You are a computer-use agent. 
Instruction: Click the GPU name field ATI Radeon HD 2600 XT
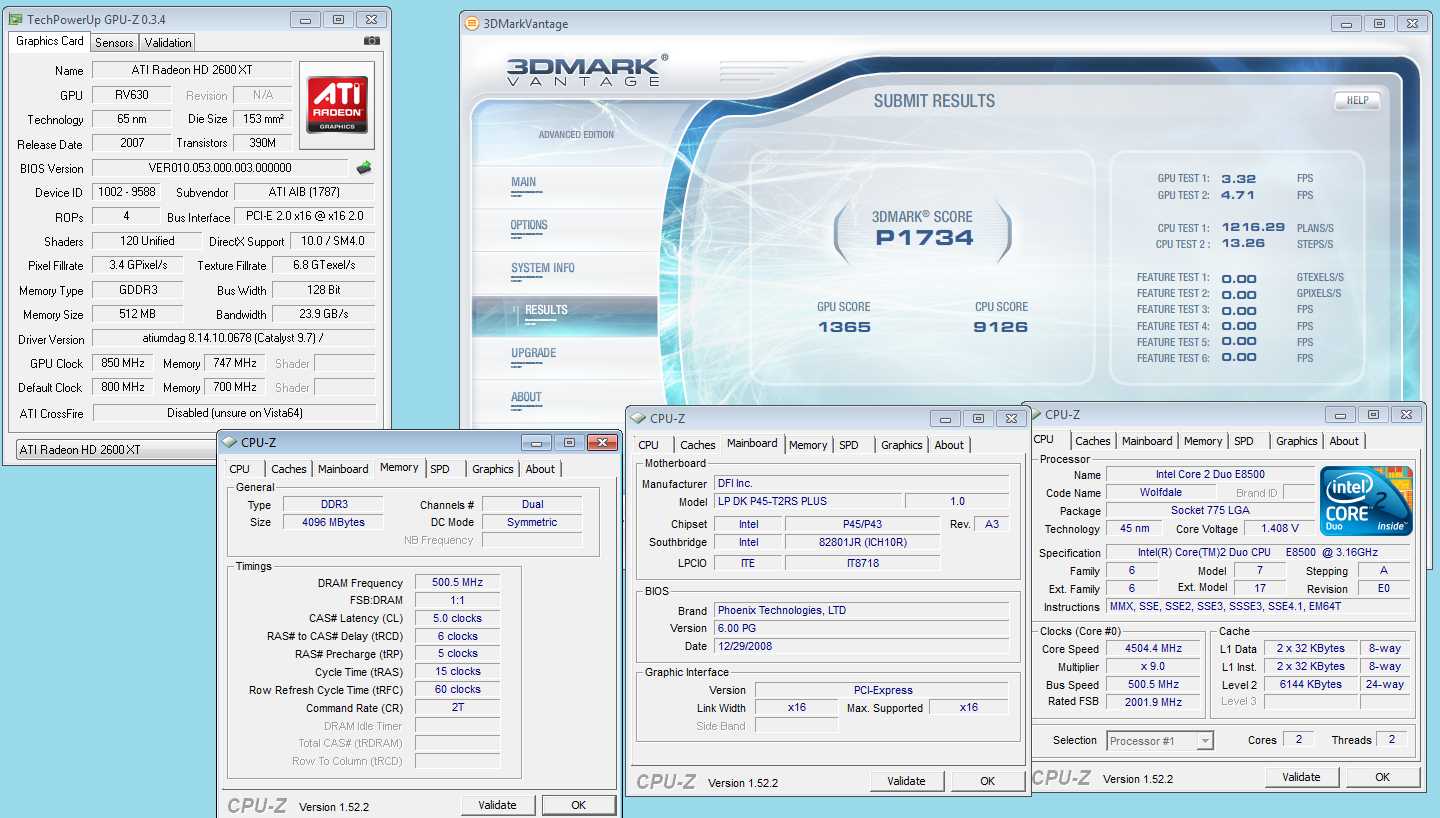click(x=192, y=70)
